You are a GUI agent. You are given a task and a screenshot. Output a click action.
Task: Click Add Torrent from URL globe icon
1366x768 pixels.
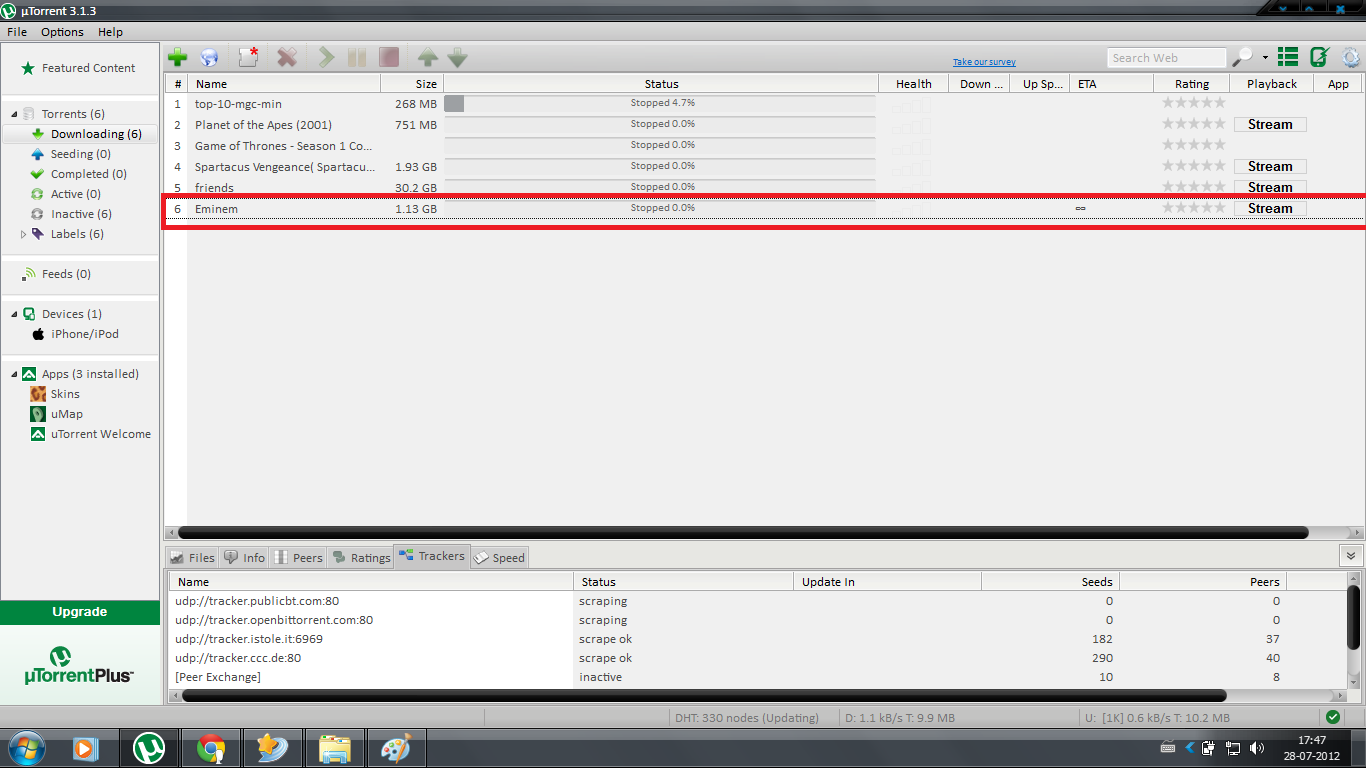coord(209,58)
